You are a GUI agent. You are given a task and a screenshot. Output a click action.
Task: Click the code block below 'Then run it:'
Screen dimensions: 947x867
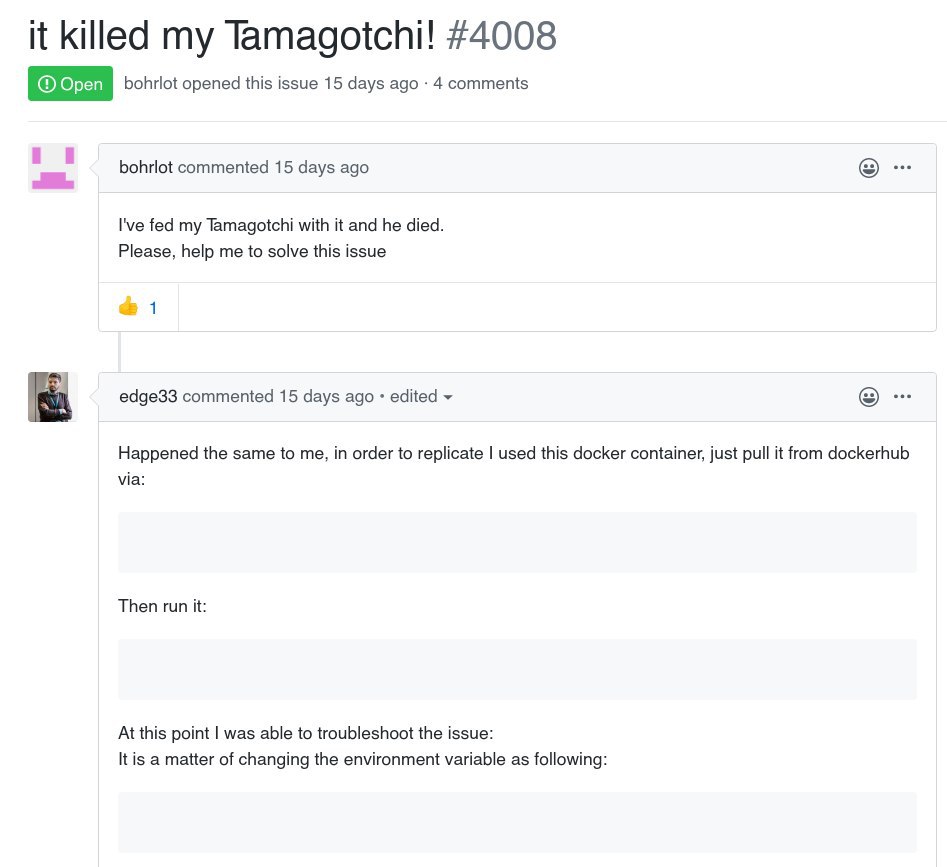(517, 669)
